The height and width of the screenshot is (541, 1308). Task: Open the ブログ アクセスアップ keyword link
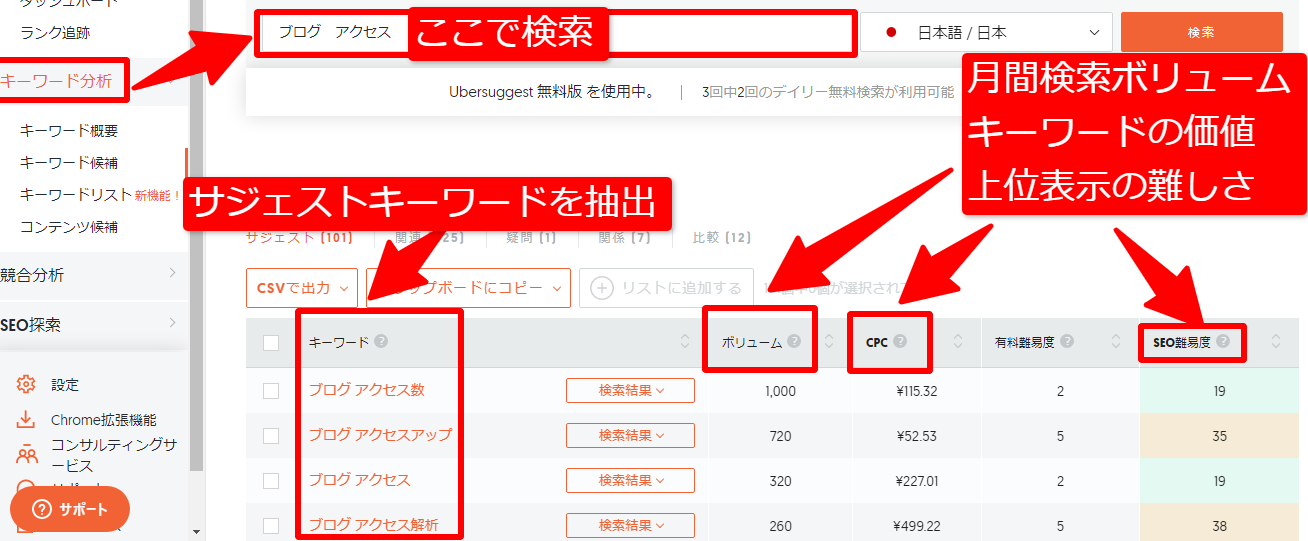(380, 435)
